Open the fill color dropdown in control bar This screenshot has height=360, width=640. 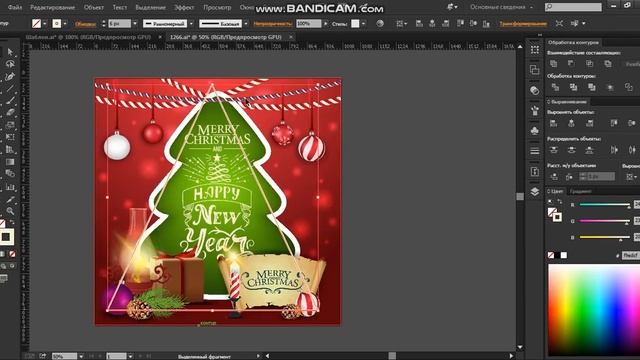point(45,24)
